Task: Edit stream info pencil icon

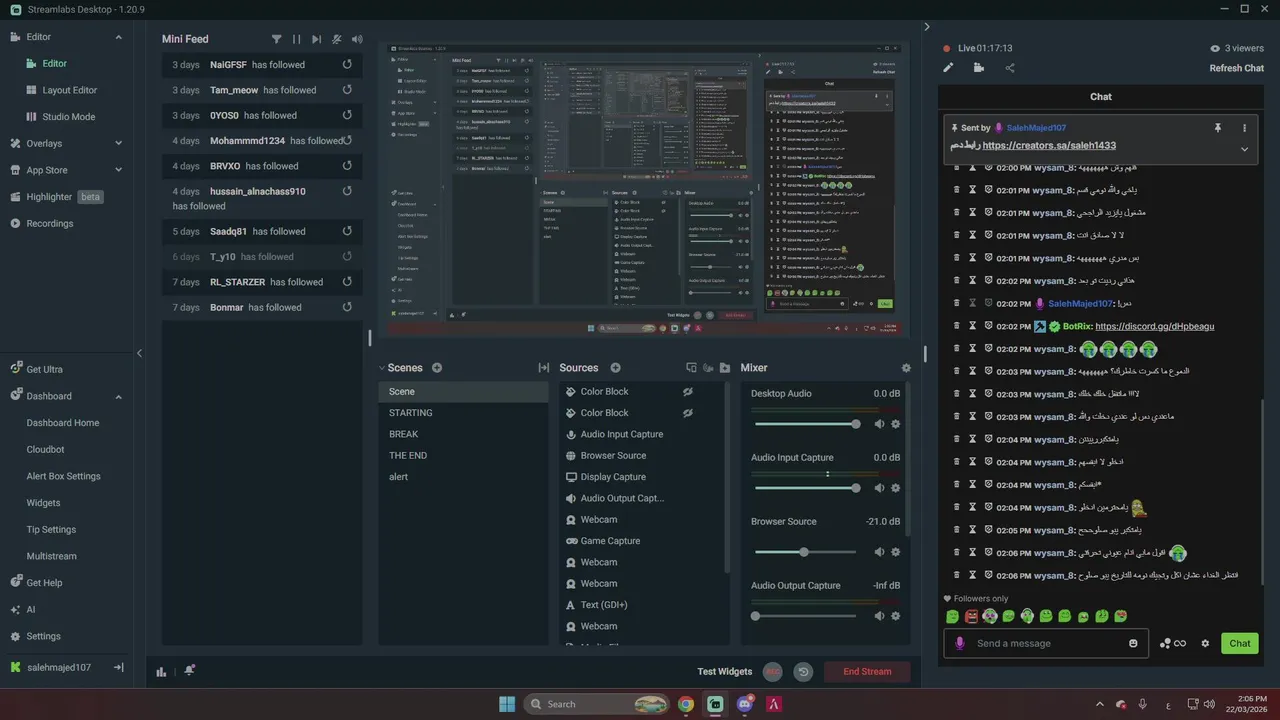Action: [x=948, y=68]
